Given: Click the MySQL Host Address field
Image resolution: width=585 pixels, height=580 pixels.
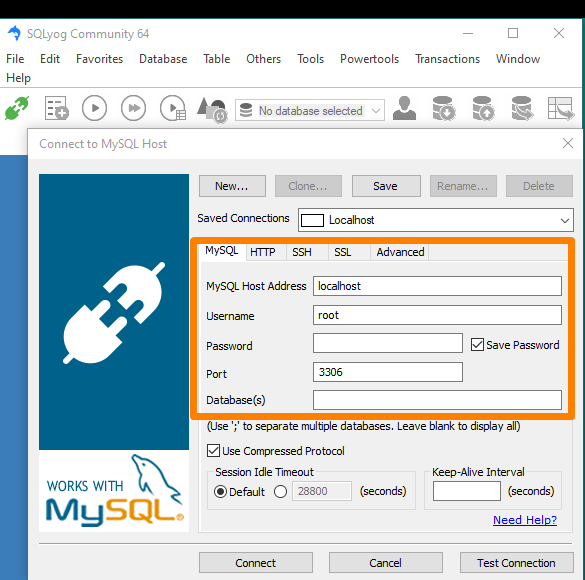Looking at the screenshot, I should click(437, 286).
